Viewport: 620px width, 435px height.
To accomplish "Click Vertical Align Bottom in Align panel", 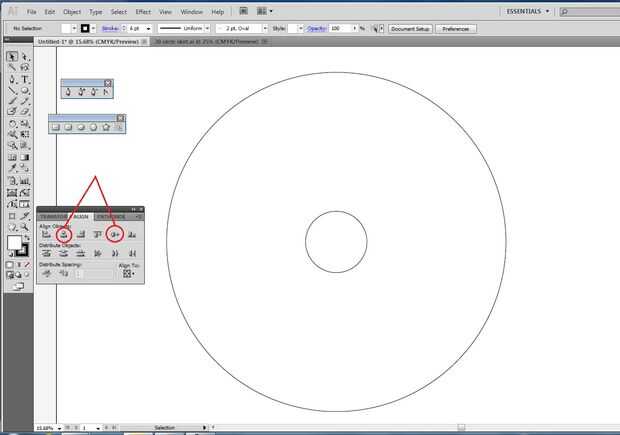I will tap(132, 235).
